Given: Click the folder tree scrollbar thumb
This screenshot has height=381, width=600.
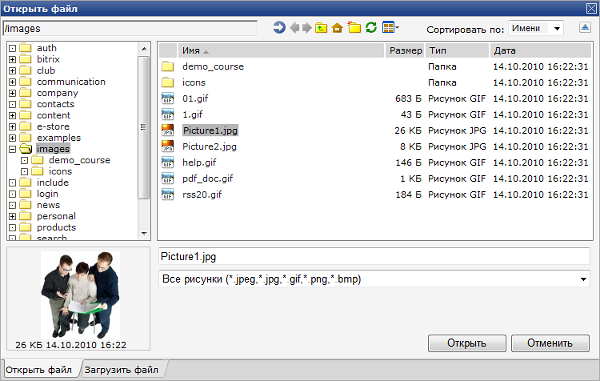Looking at the screenshot, I should (144, 127).
